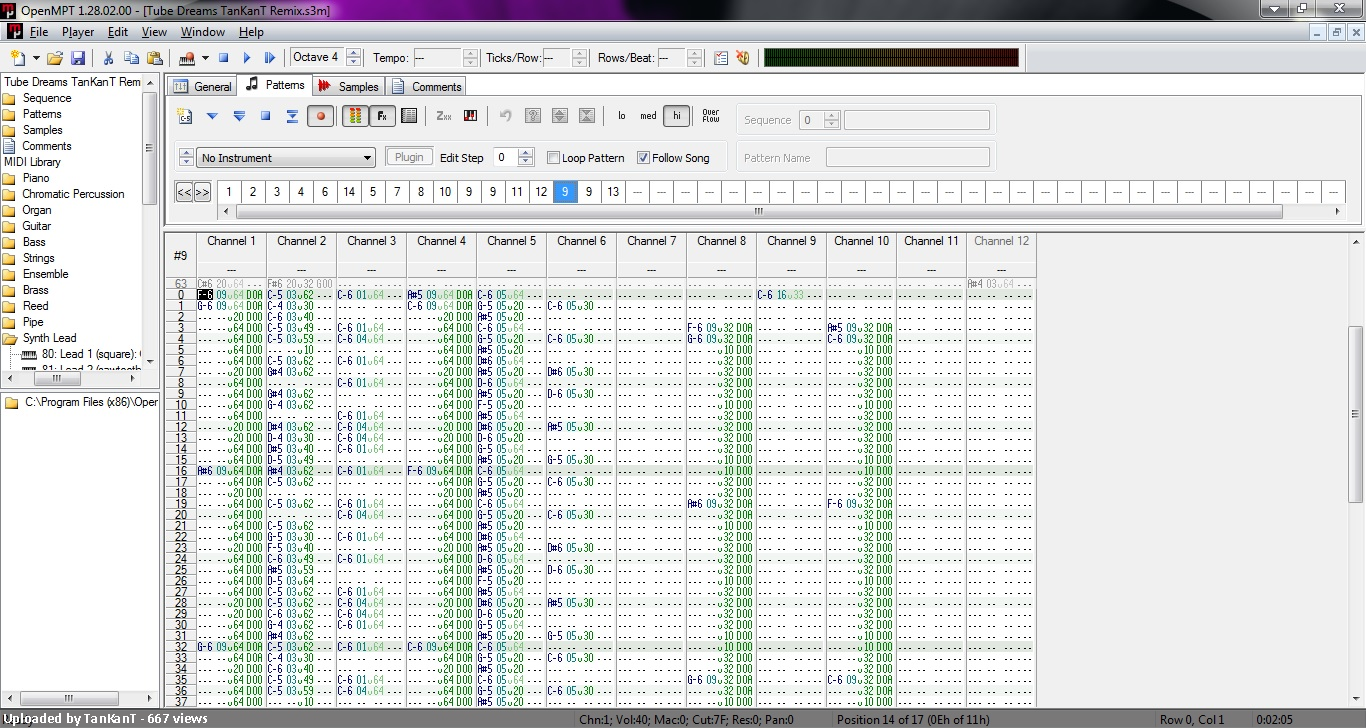The image size is (1366, 728).
Task: Save the file with the floppy disk icon
Action: 78,58
